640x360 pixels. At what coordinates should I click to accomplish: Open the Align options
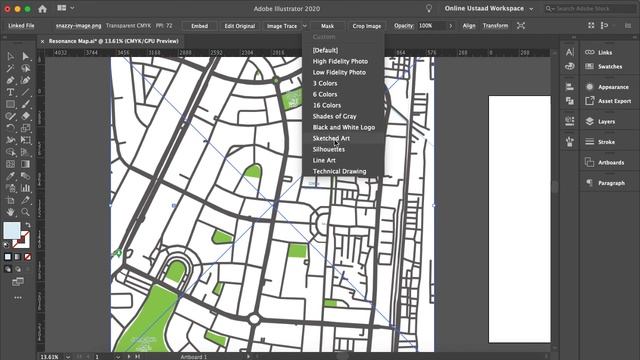tap(469, 26)
